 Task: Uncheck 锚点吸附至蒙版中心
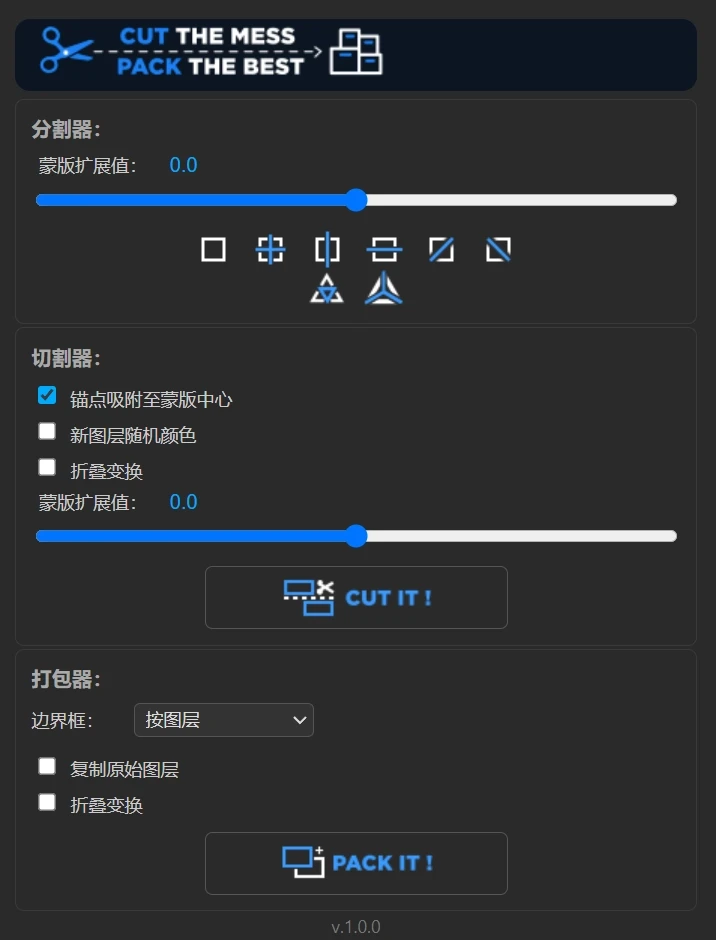46,395
